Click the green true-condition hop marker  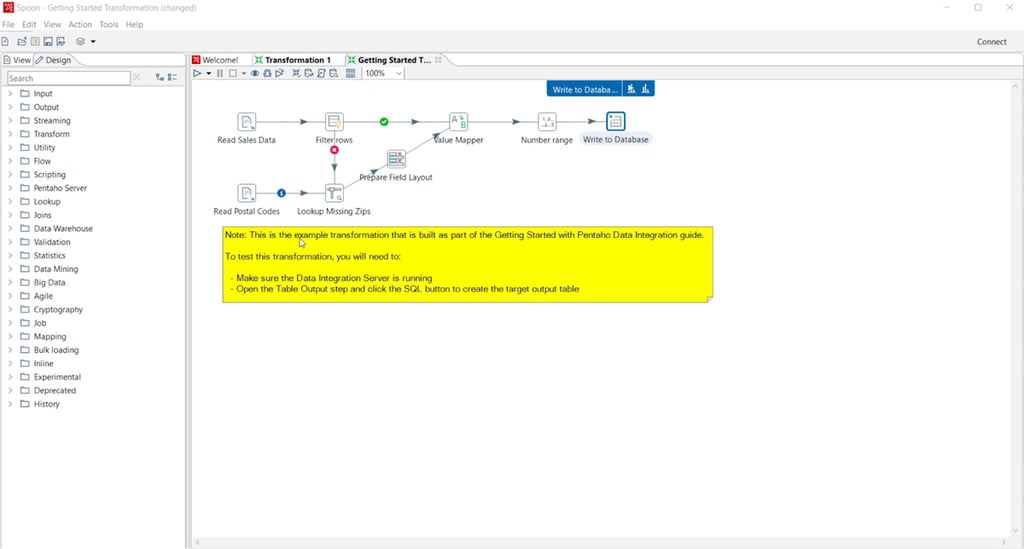pyautogui.click(x=384, y=122)
